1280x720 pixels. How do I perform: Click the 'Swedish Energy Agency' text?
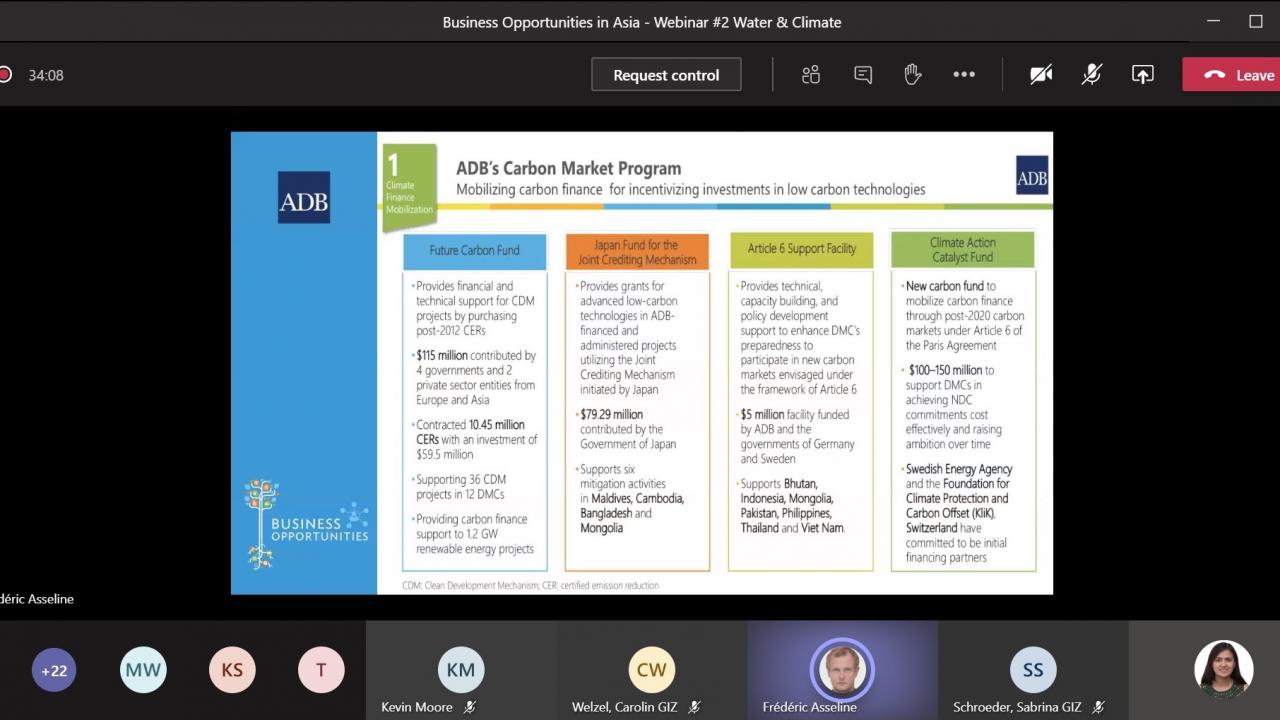(x=959, y=469)
